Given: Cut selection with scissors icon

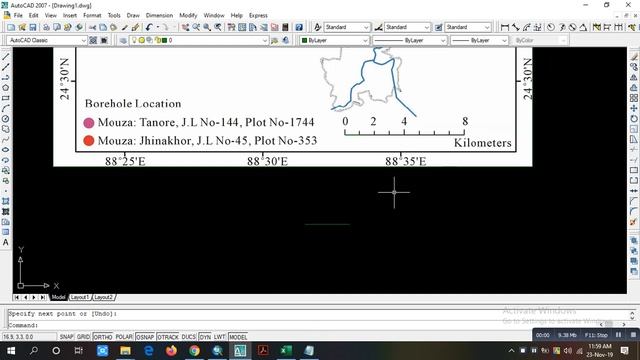Looking at the screenshot, I should click(93, 27).
